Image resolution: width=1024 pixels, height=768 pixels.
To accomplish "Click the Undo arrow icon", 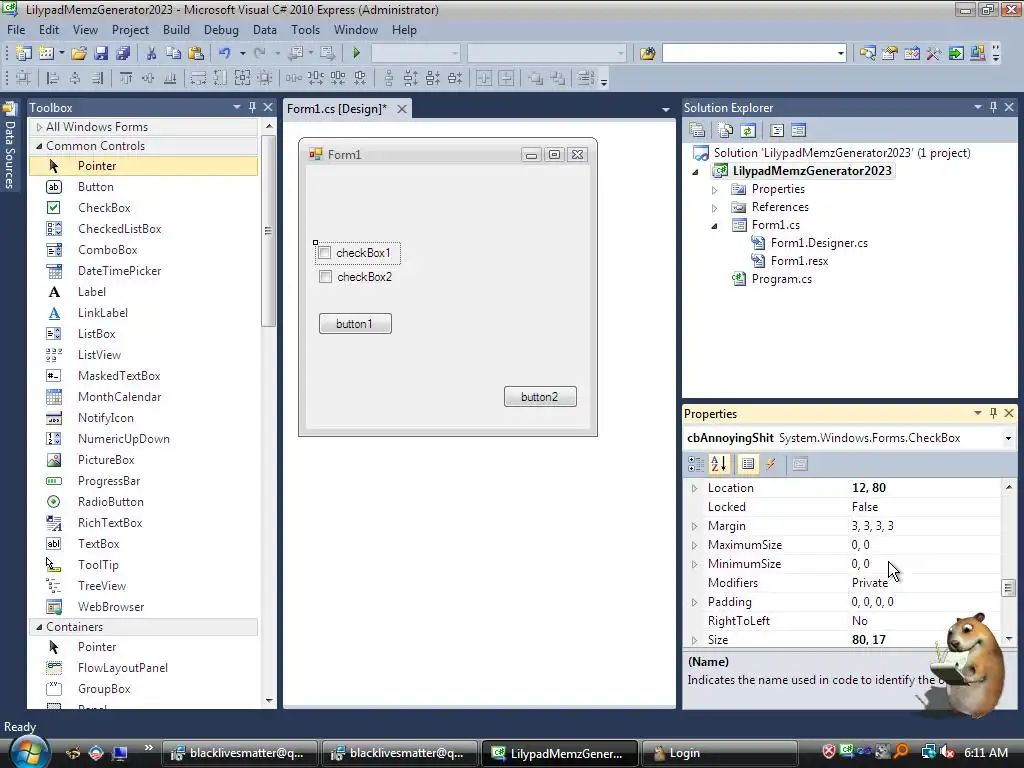I will 225,53.
